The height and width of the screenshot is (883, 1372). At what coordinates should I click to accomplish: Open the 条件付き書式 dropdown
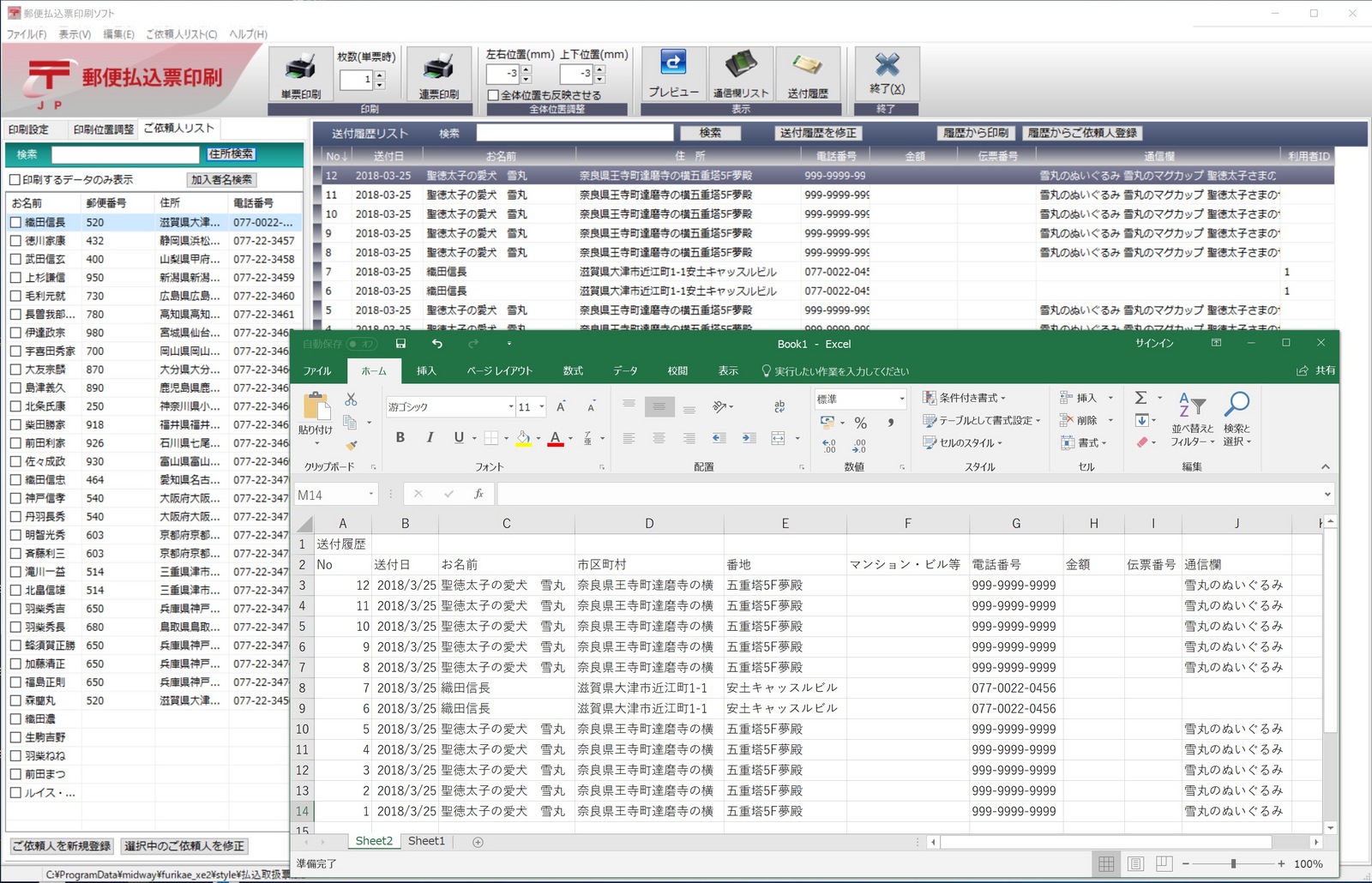pyautogui.click(x=964, y=398)
